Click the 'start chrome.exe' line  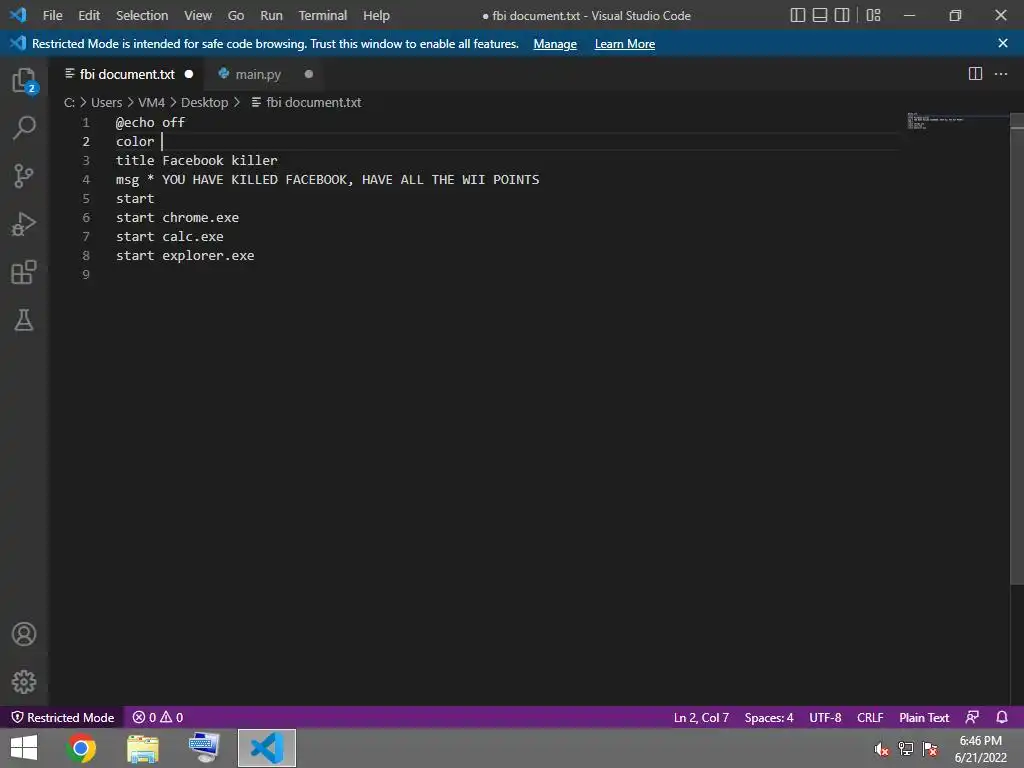(x=178, y=217)
